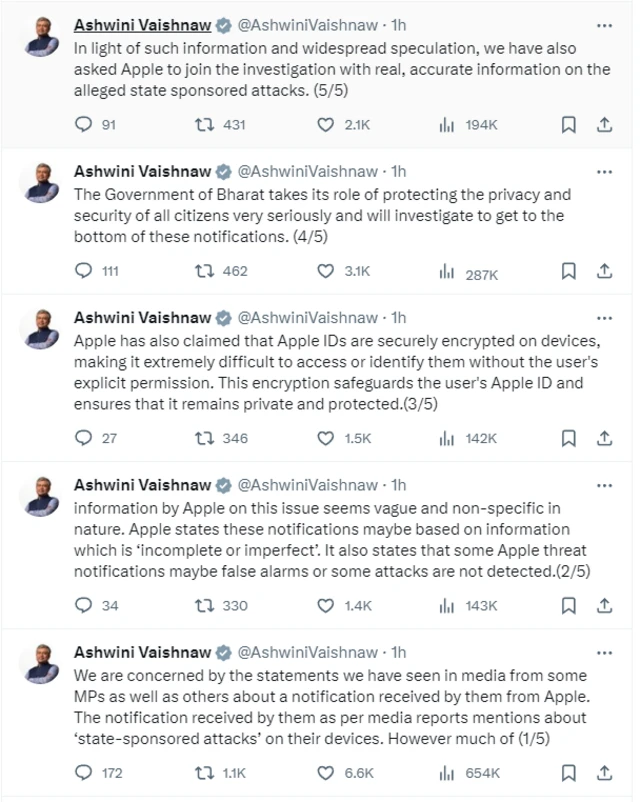Open the 1h timestamp of the (3/5) tweet
The width and height of the screenshot is (640, 802).
pos(399,318)
